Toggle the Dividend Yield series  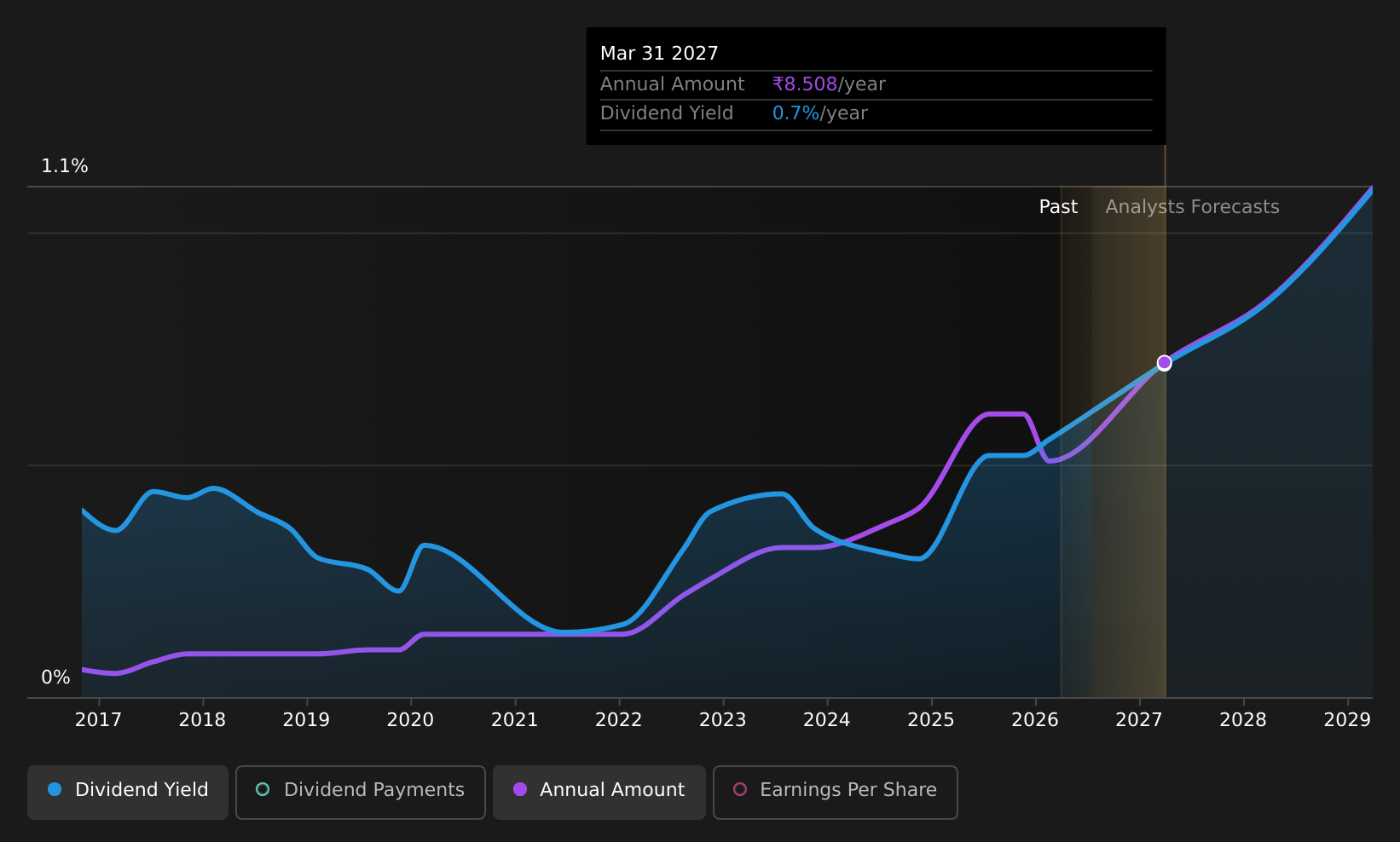coord(128,792)
